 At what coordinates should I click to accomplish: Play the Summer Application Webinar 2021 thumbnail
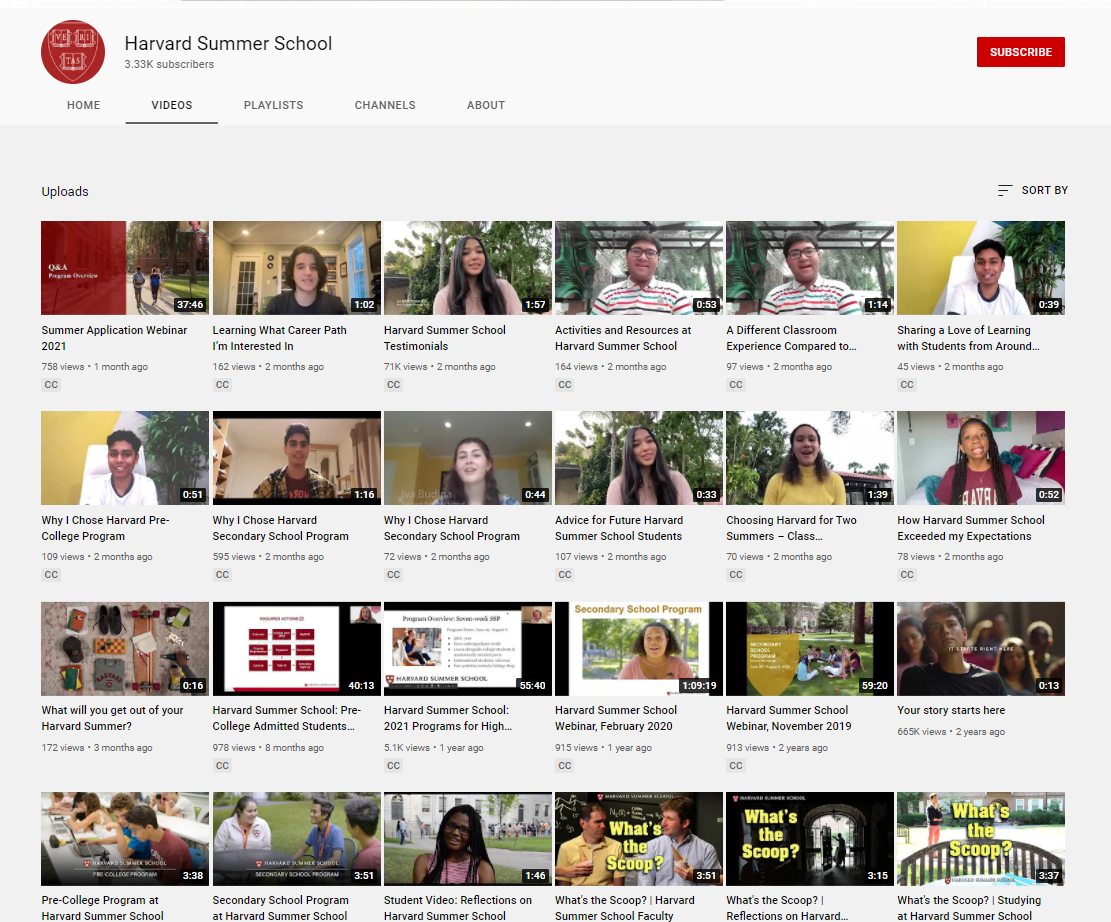125,268
